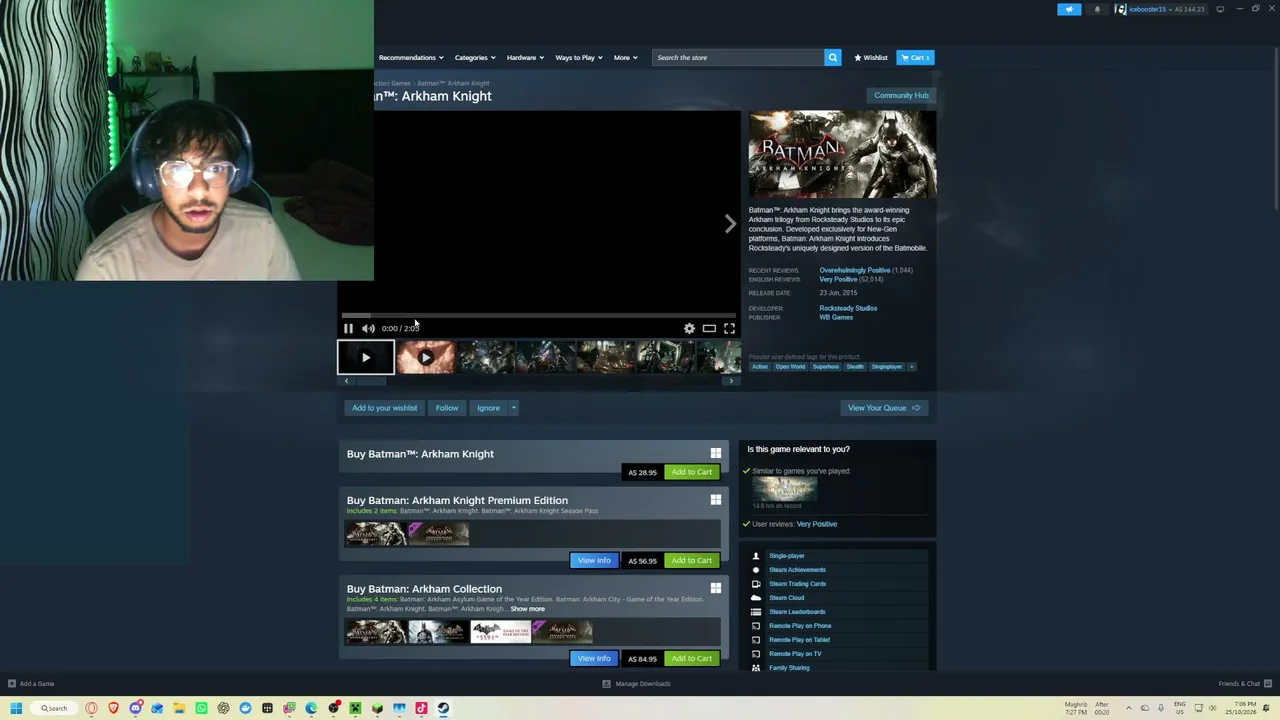Mute the trailer volume icon
Image resolution: width=1280 pixels, height=720 pixels.
point(368,328)
